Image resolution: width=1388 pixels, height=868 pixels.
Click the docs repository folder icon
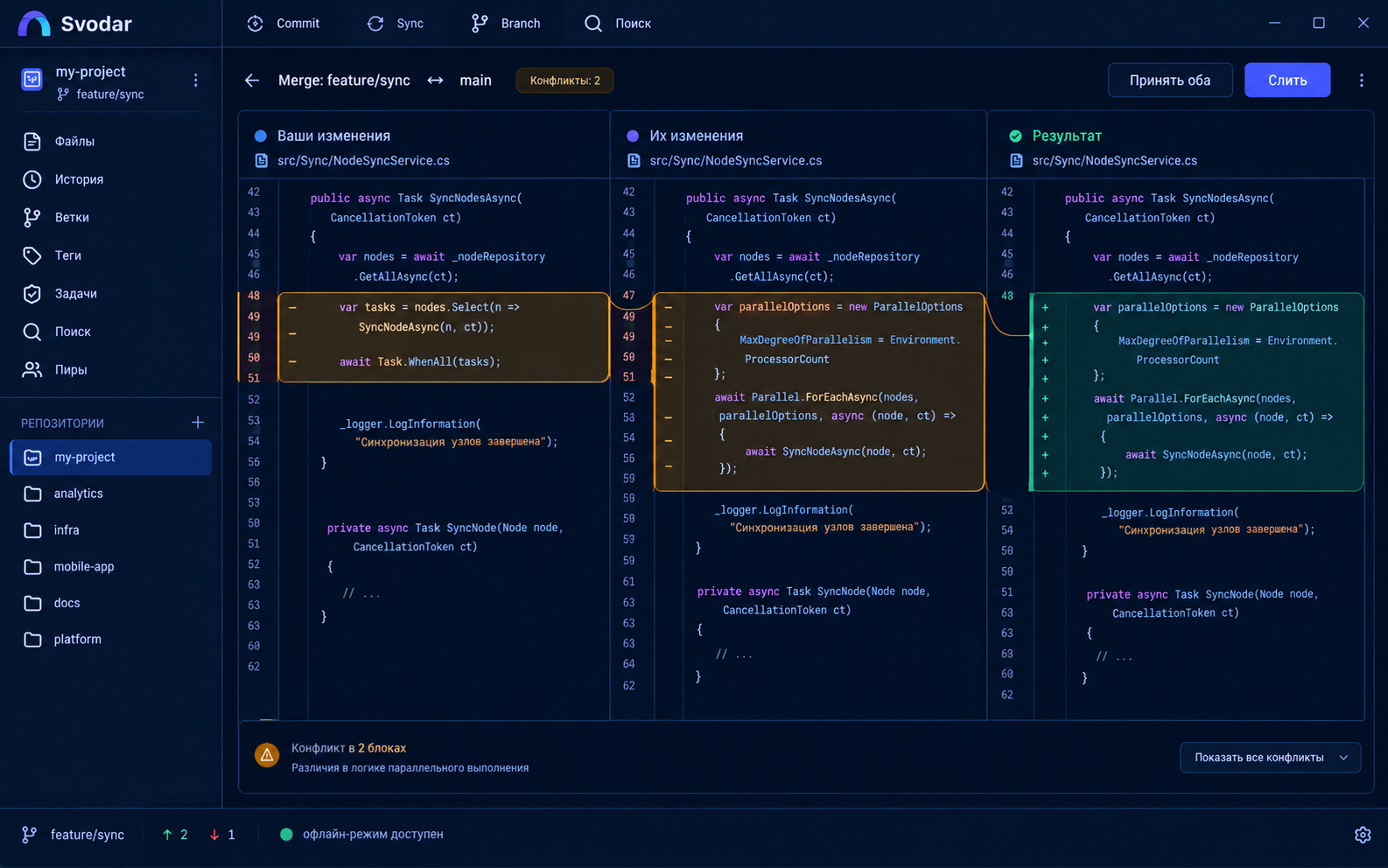[32, 603]
